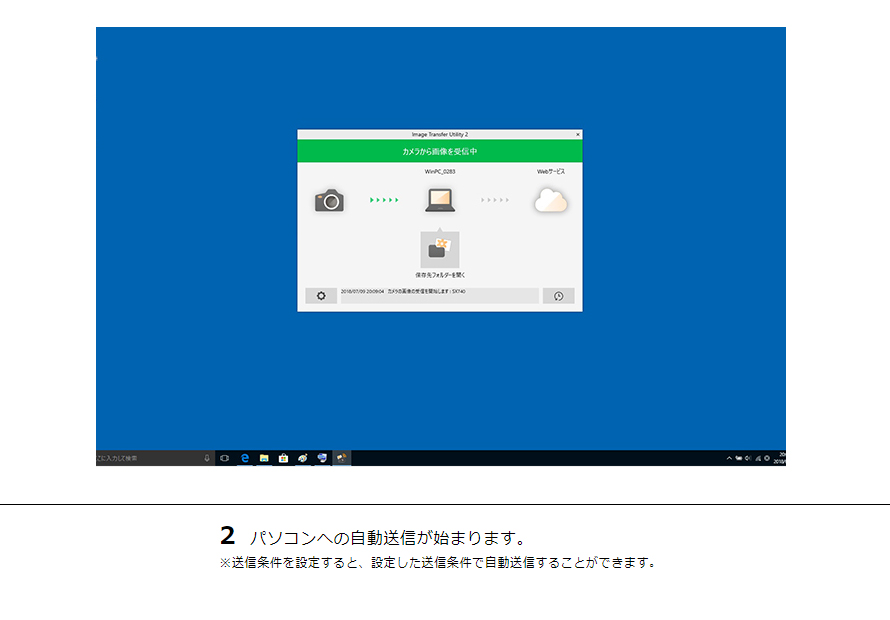Click the カメラから画像を受信中 status banner

pyautogui.click(x=438, y=150)
